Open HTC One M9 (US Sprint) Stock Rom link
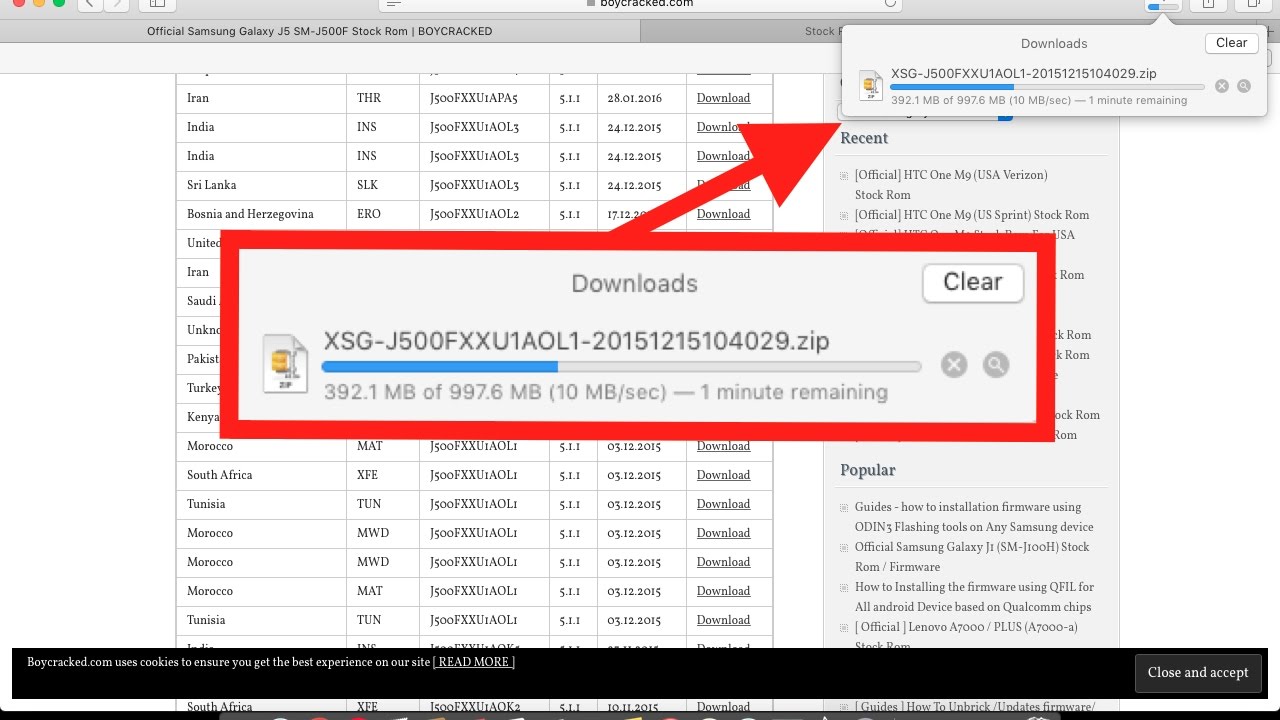The image size is (1280, 720). pos(972,215)
